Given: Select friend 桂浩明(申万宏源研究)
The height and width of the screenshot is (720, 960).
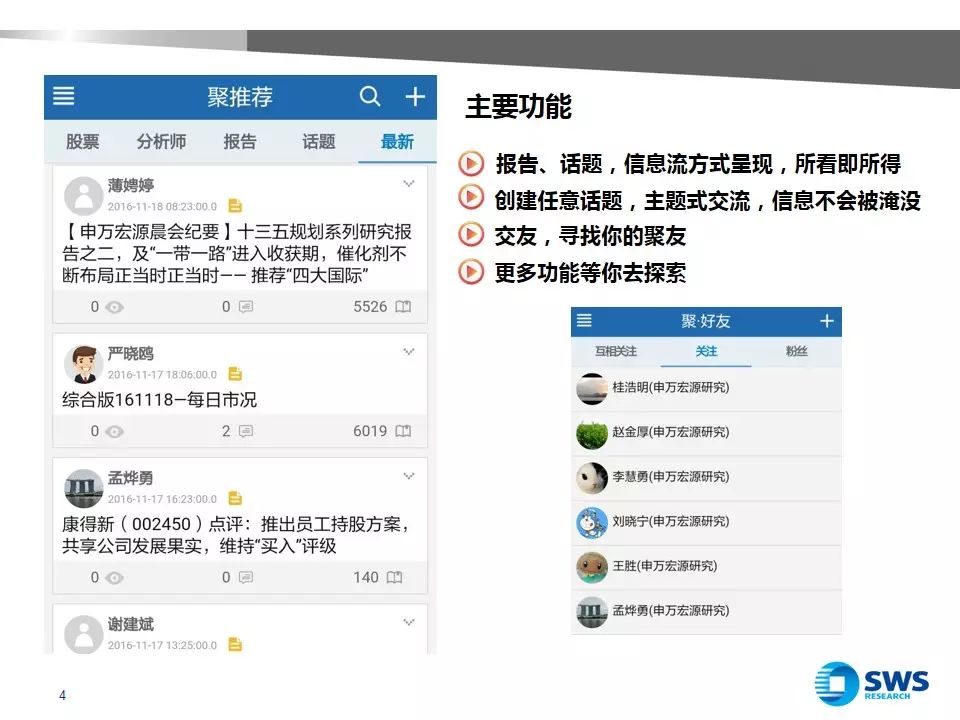Looking at the screenshot, I should pos(706,388).
